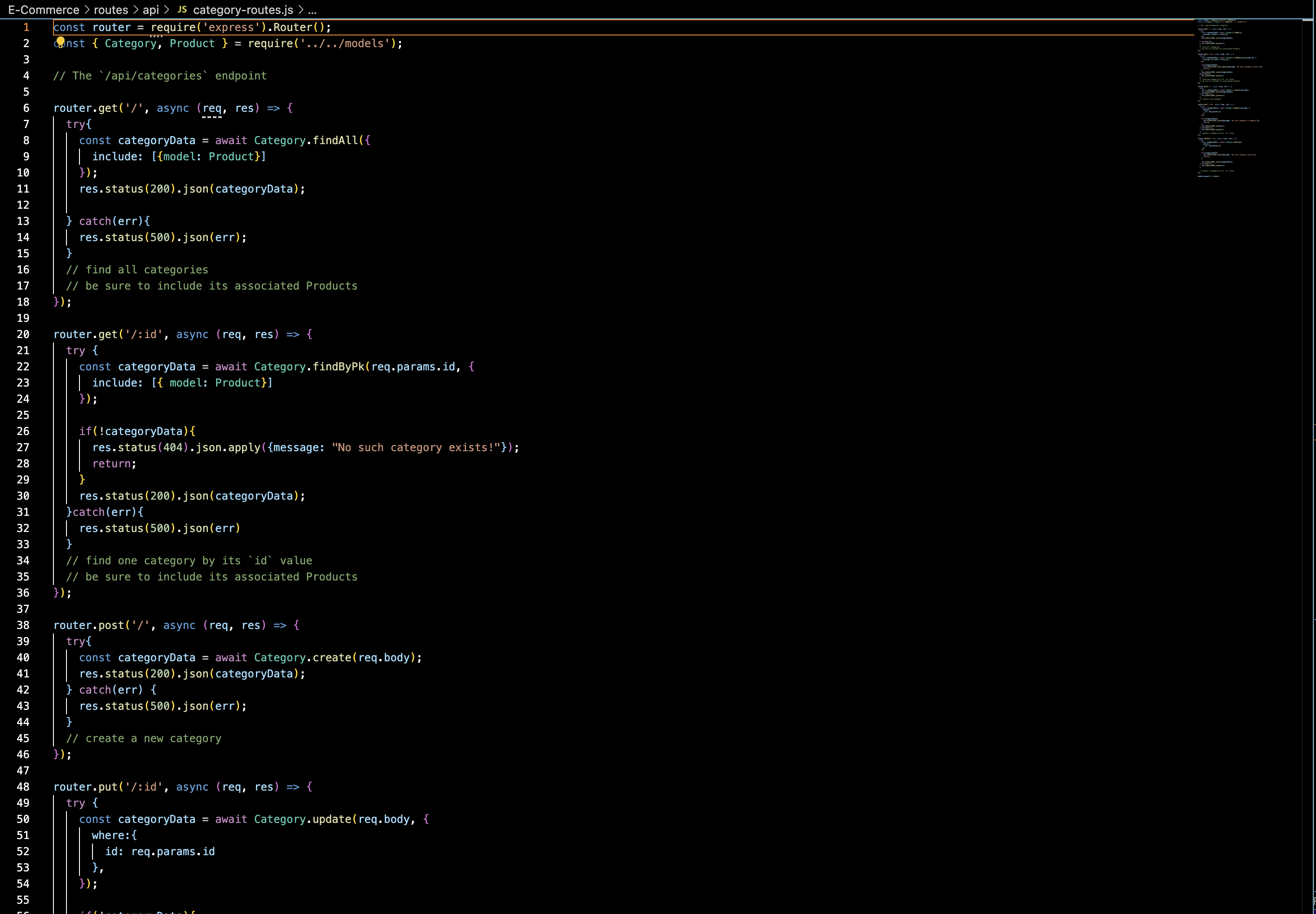
Task: Click the async keyword on line 6
Action: [x=173, y=108]
